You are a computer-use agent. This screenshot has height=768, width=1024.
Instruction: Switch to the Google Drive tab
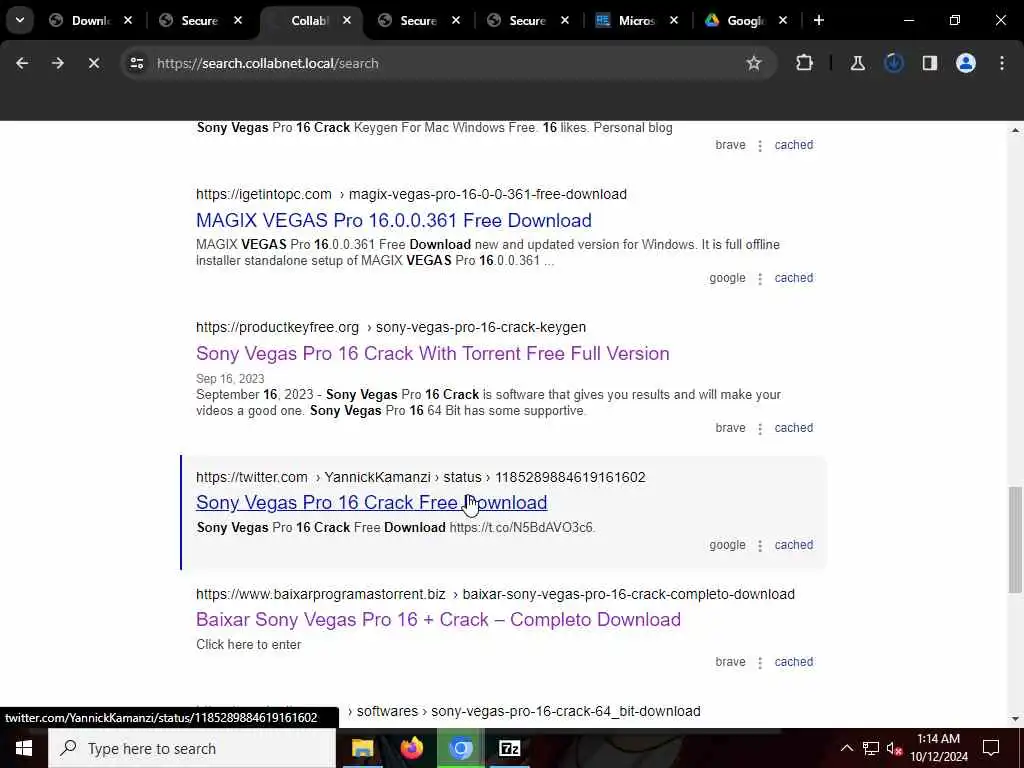(x=744, y=21)
